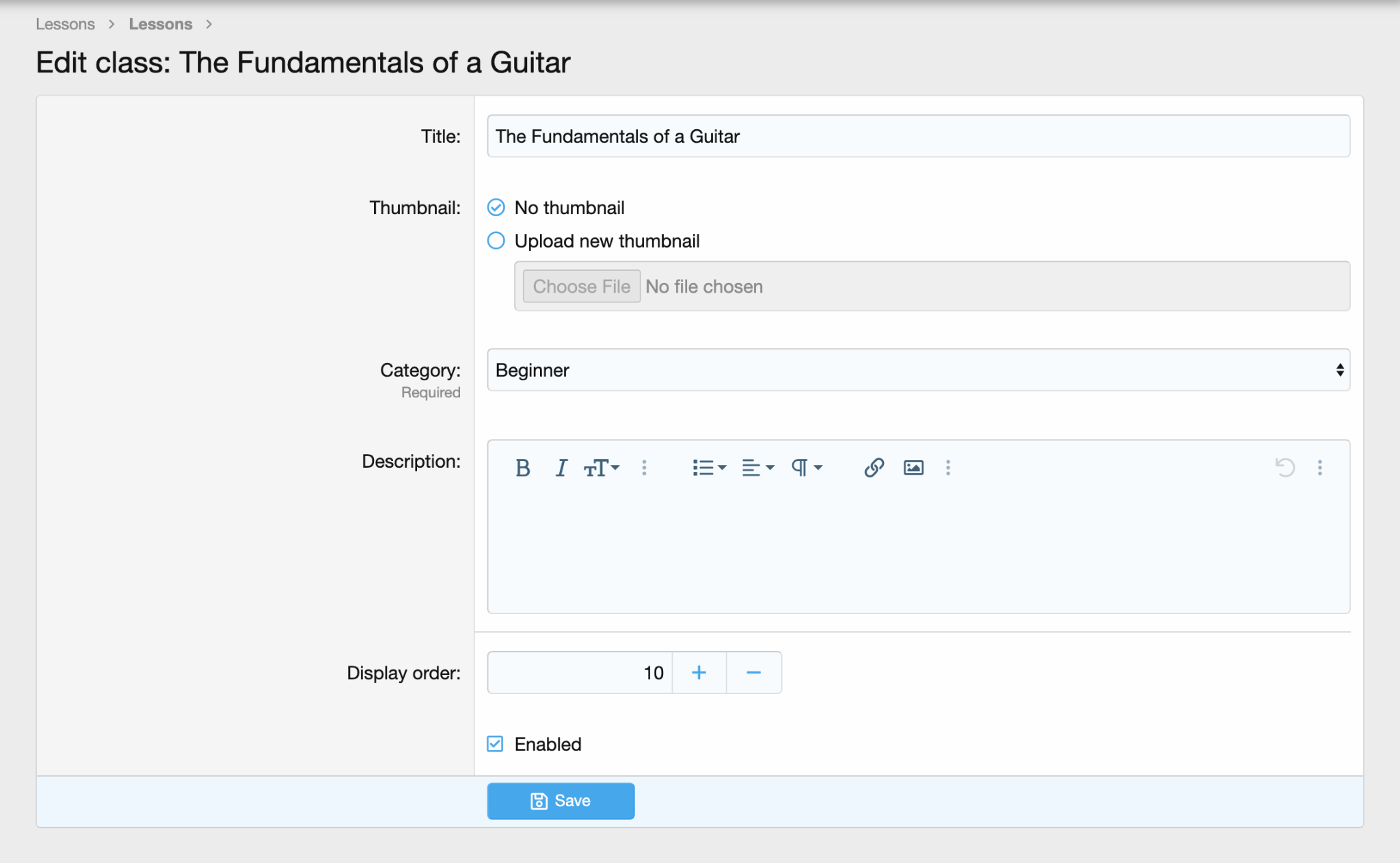
Task: Select Upload new thumbnail radio option
Action: click(x=496, y=241)
